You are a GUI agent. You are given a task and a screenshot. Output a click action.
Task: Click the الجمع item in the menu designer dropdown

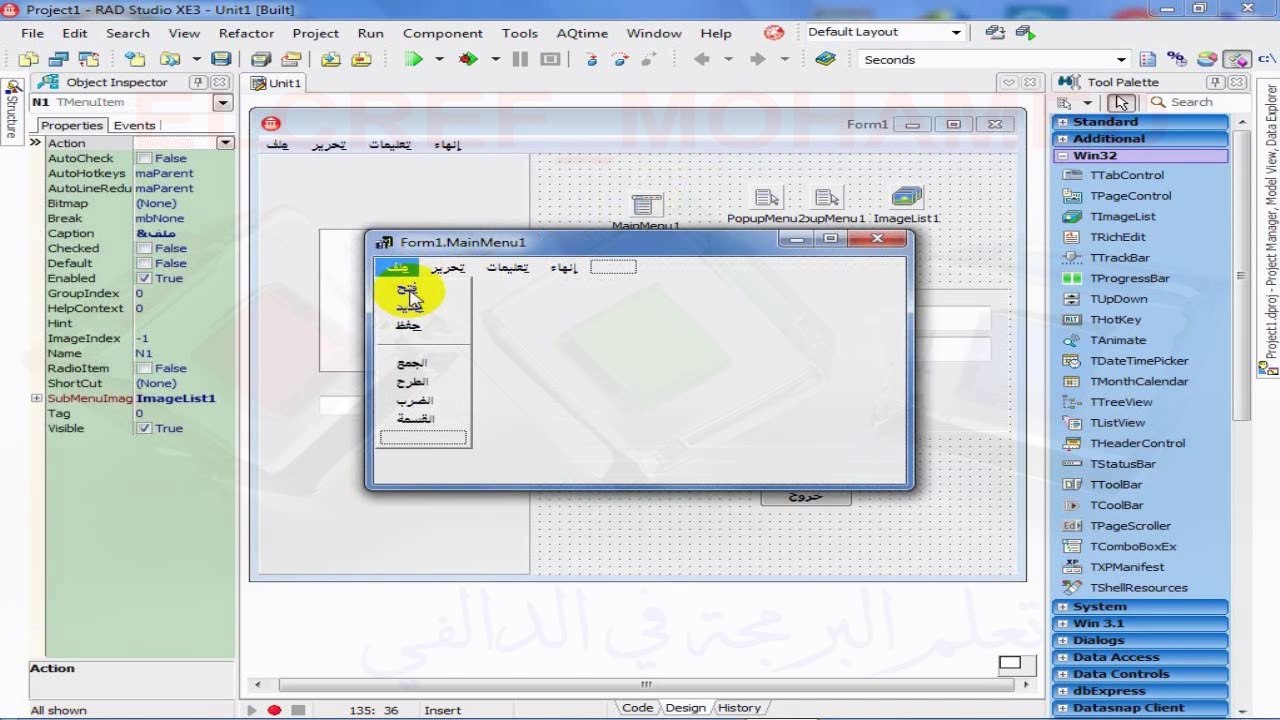point(411,363)
